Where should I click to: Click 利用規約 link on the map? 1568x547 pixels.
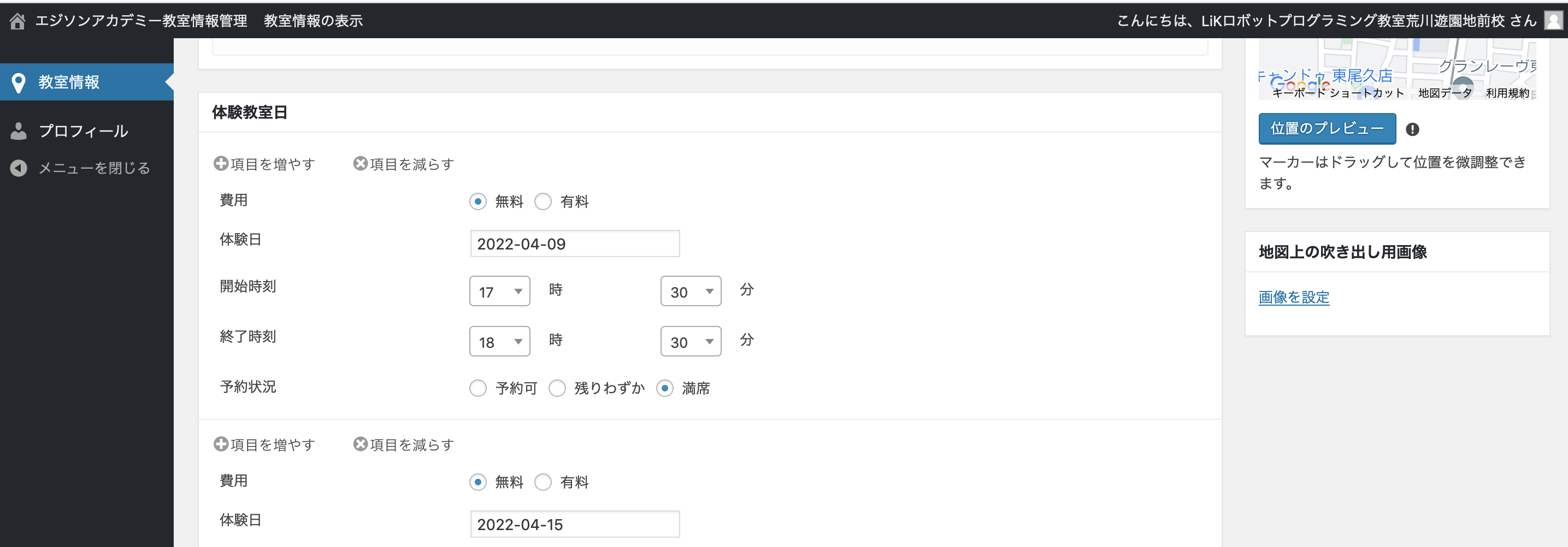1507,93
